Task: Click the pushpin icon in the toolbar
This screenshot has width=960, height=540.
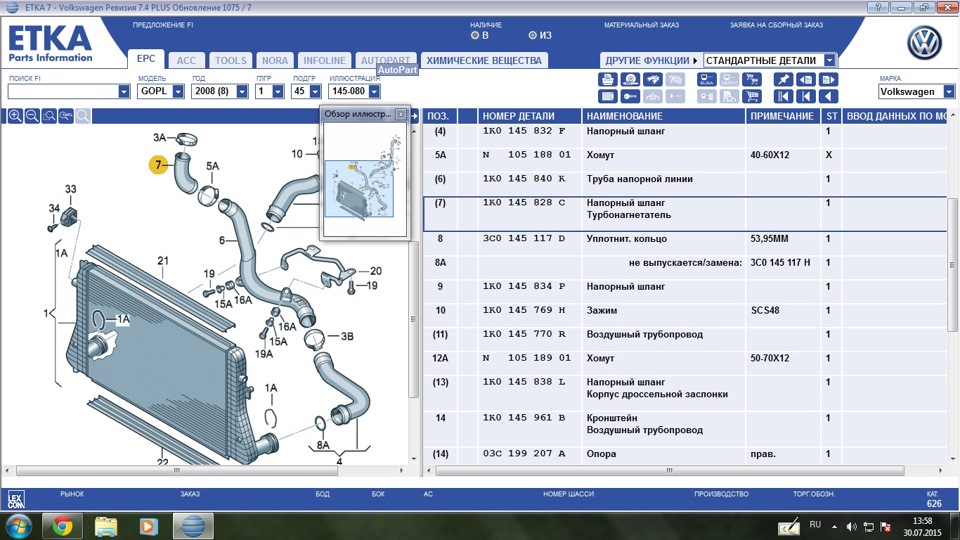Action: tap(784, 80)
